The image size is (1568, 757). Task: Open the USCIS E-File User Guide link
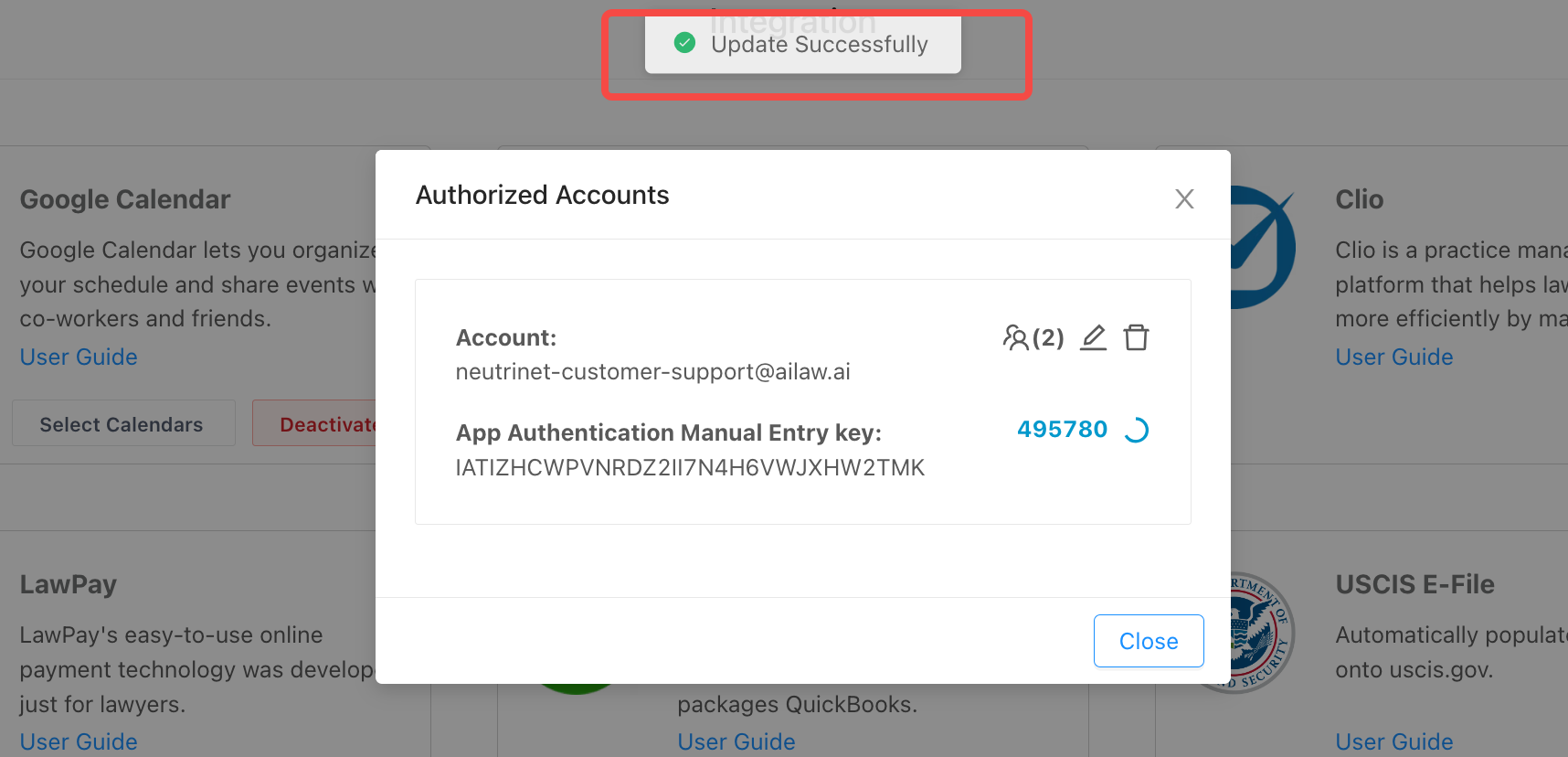point(1393,741)
